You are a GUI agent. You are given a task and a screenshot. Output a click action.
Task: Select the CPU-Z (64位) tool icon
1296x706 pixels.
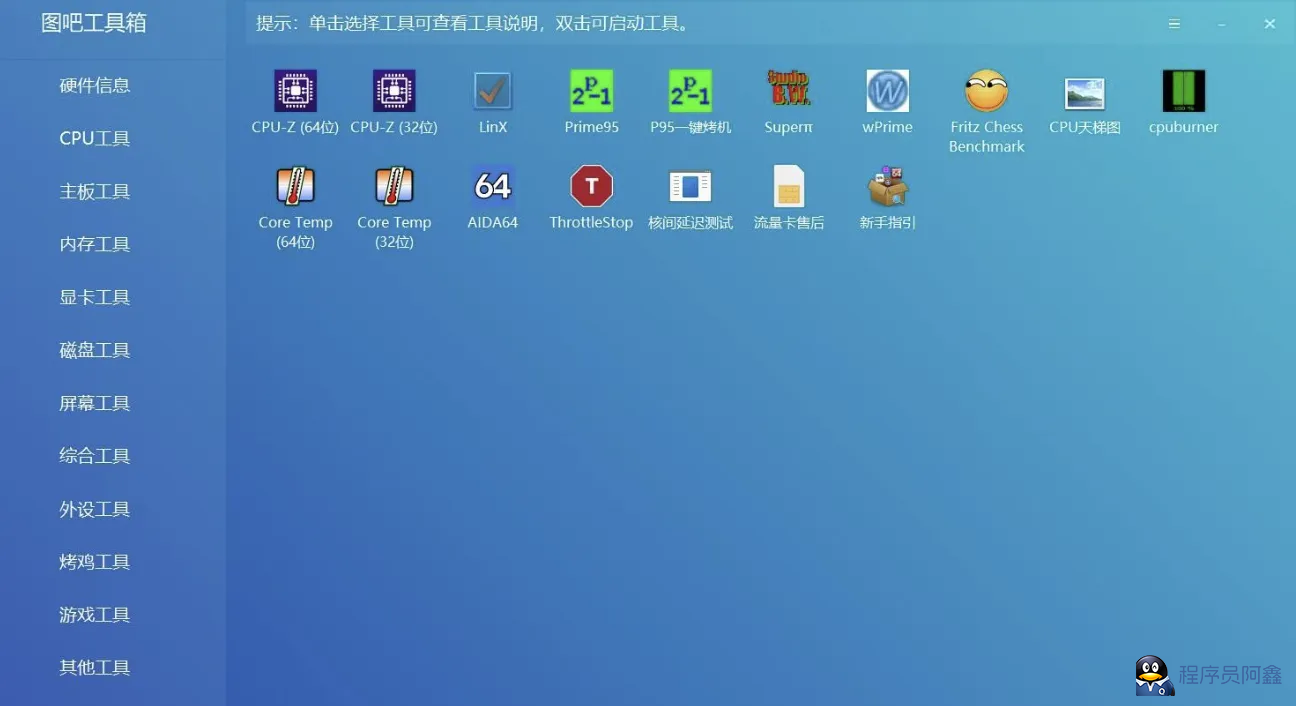click(x=295, y=91)
